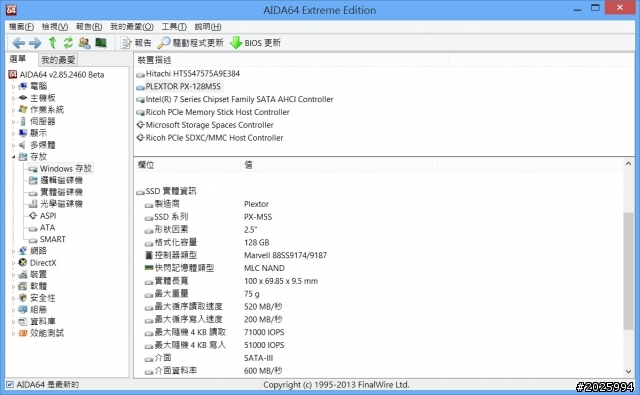Expand the 顯示 tree node
Screen dimensions: 640x395
13,133
